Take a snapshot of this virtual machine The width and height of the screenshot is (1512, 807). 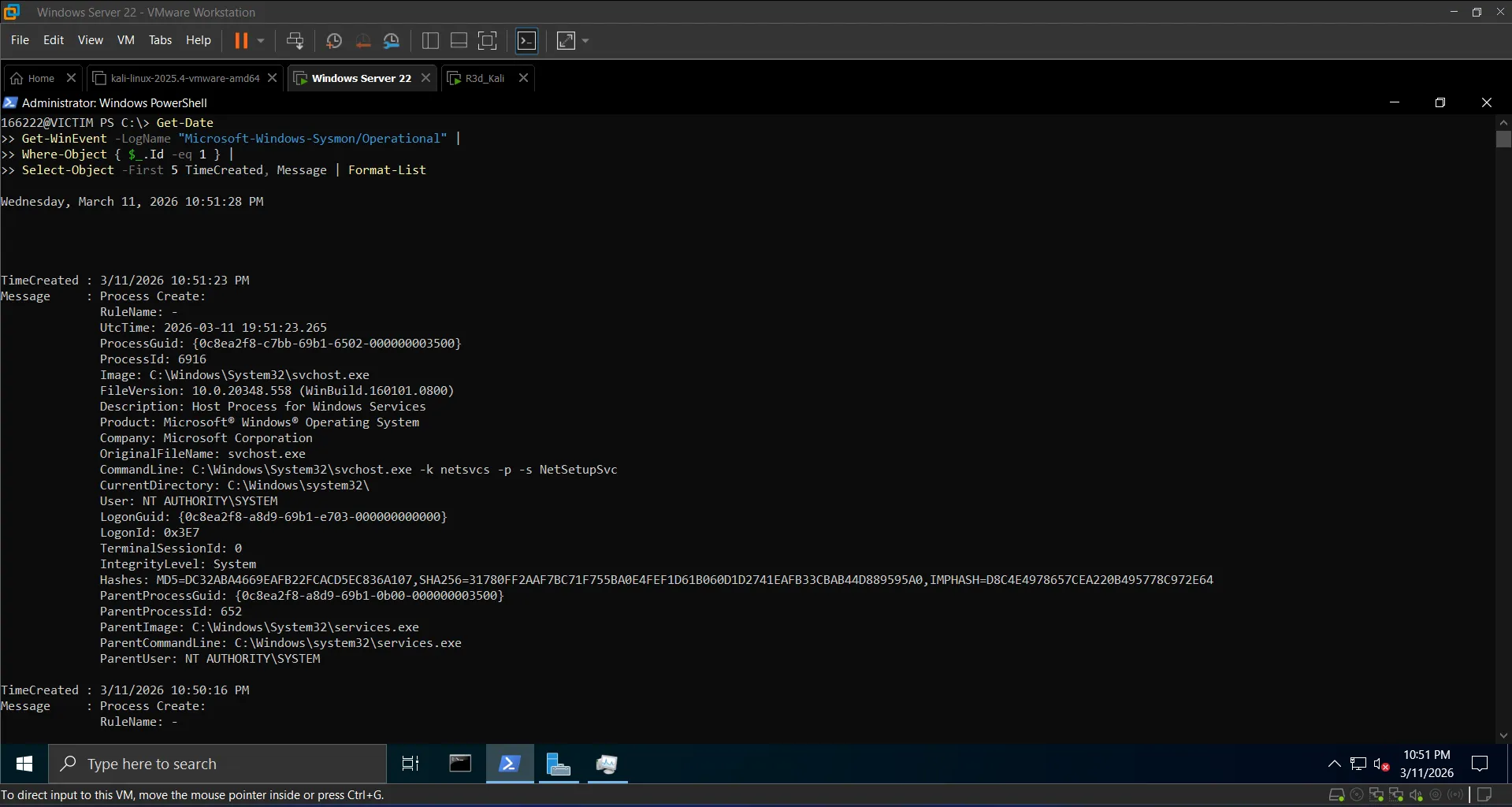pyautogui.click(x=334, y=40)
